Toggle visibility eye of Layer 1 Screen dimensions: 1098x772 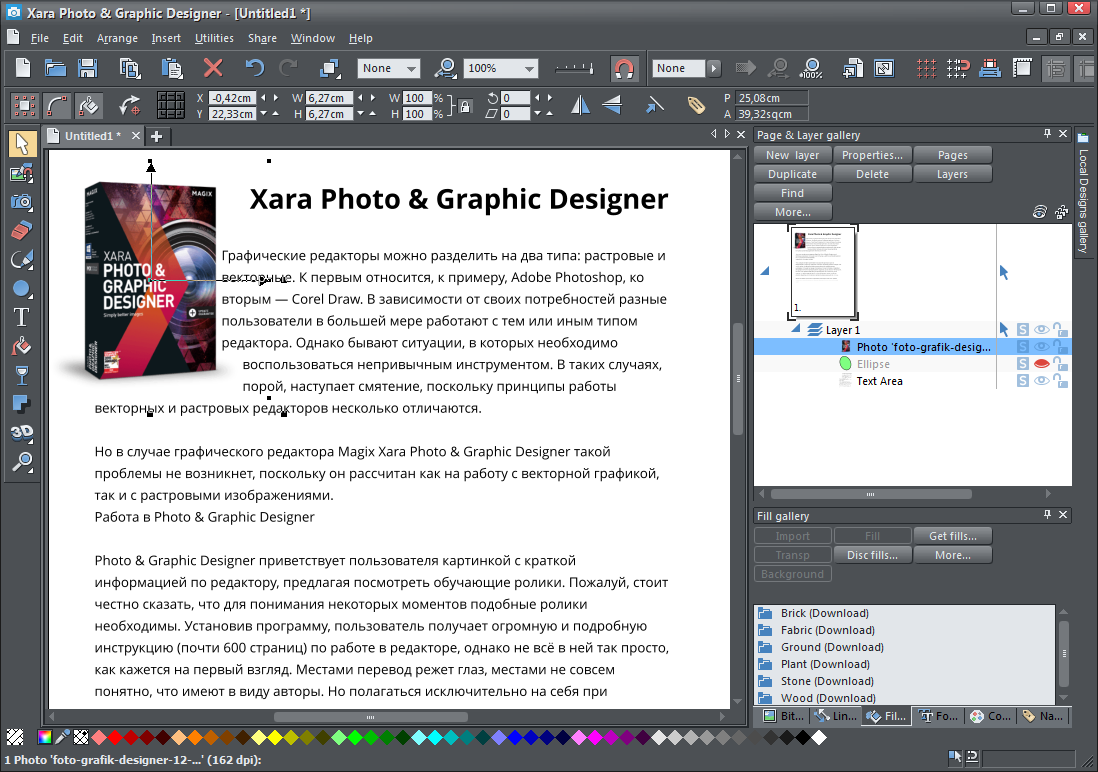point(1041,330)
